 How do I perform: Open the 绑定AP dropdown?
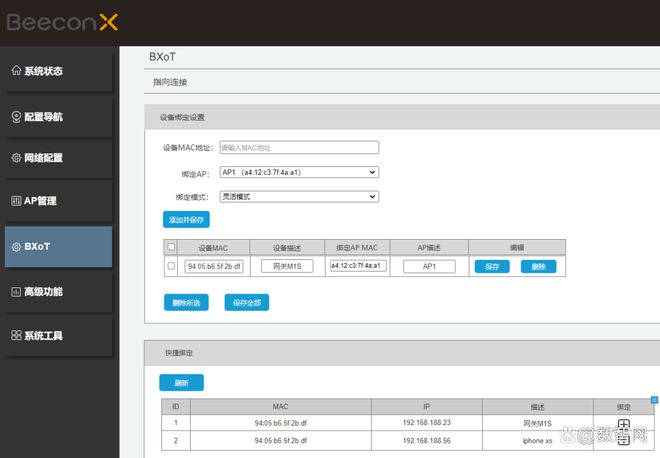(x=299, y=172)
